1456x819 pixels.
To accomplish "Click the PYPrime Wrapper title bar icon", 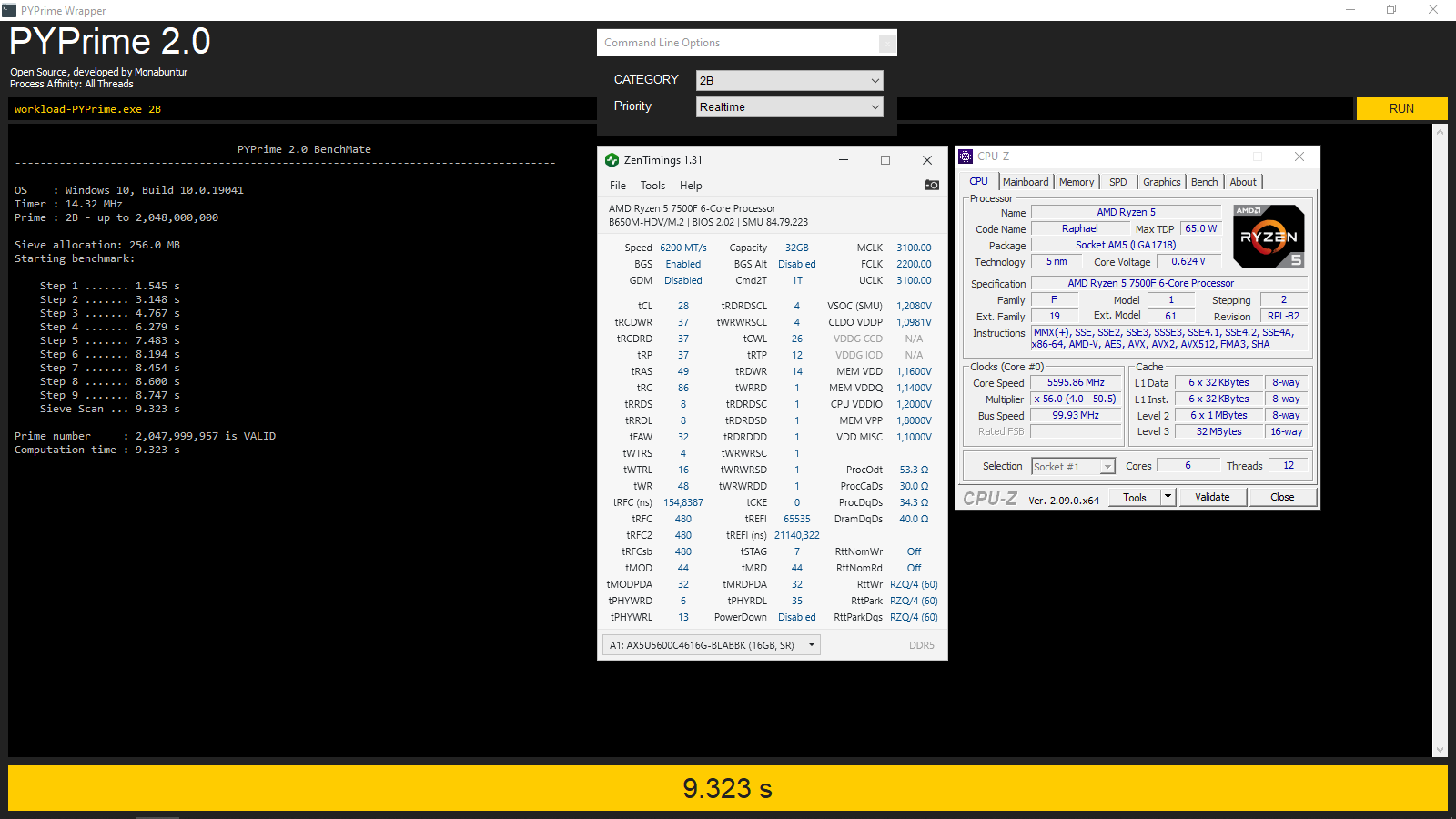I will (9, 10).
